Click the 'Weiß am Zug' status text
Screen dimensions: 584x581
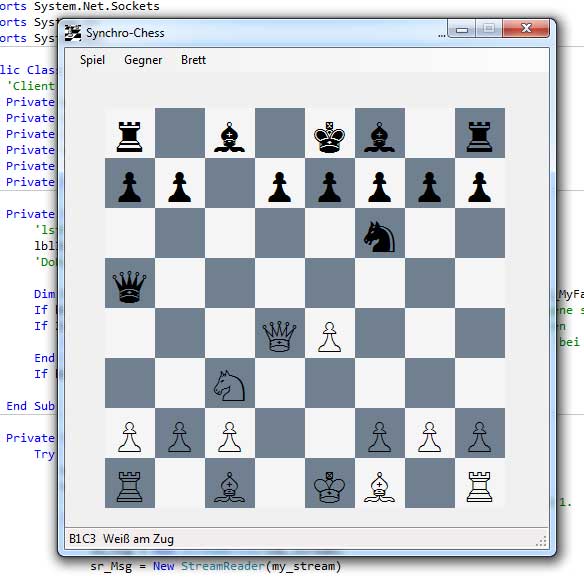138,539
